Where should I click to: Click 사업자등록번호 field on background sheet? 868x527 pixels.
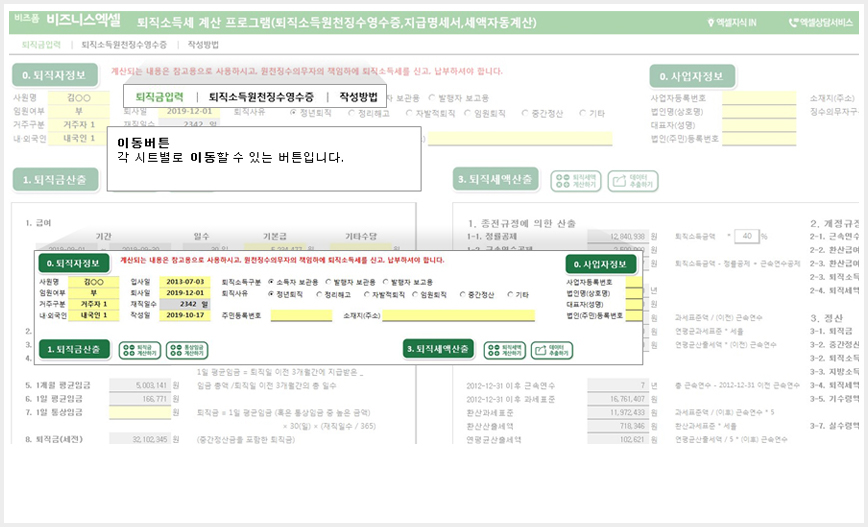759,99
